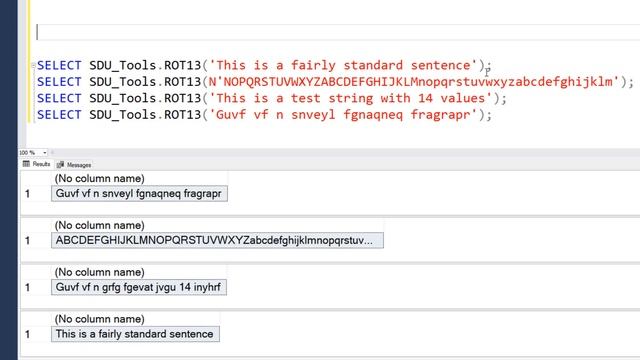Viewport: 640px width, 360px height.
Task: Click row number 1 of 'Guvf vf n snveyl' result
Action: point(28,193)
